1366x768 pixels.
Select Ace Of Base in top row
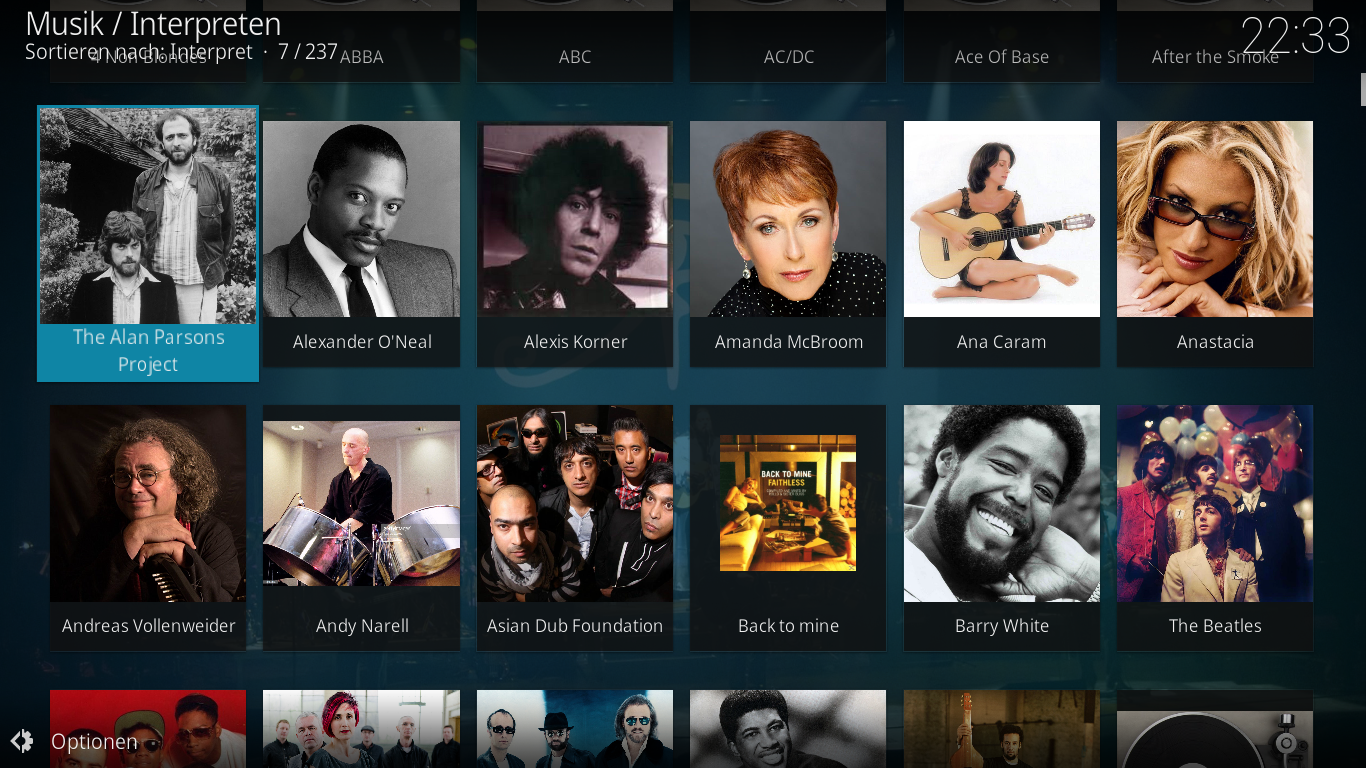[x=1002, y=57]
